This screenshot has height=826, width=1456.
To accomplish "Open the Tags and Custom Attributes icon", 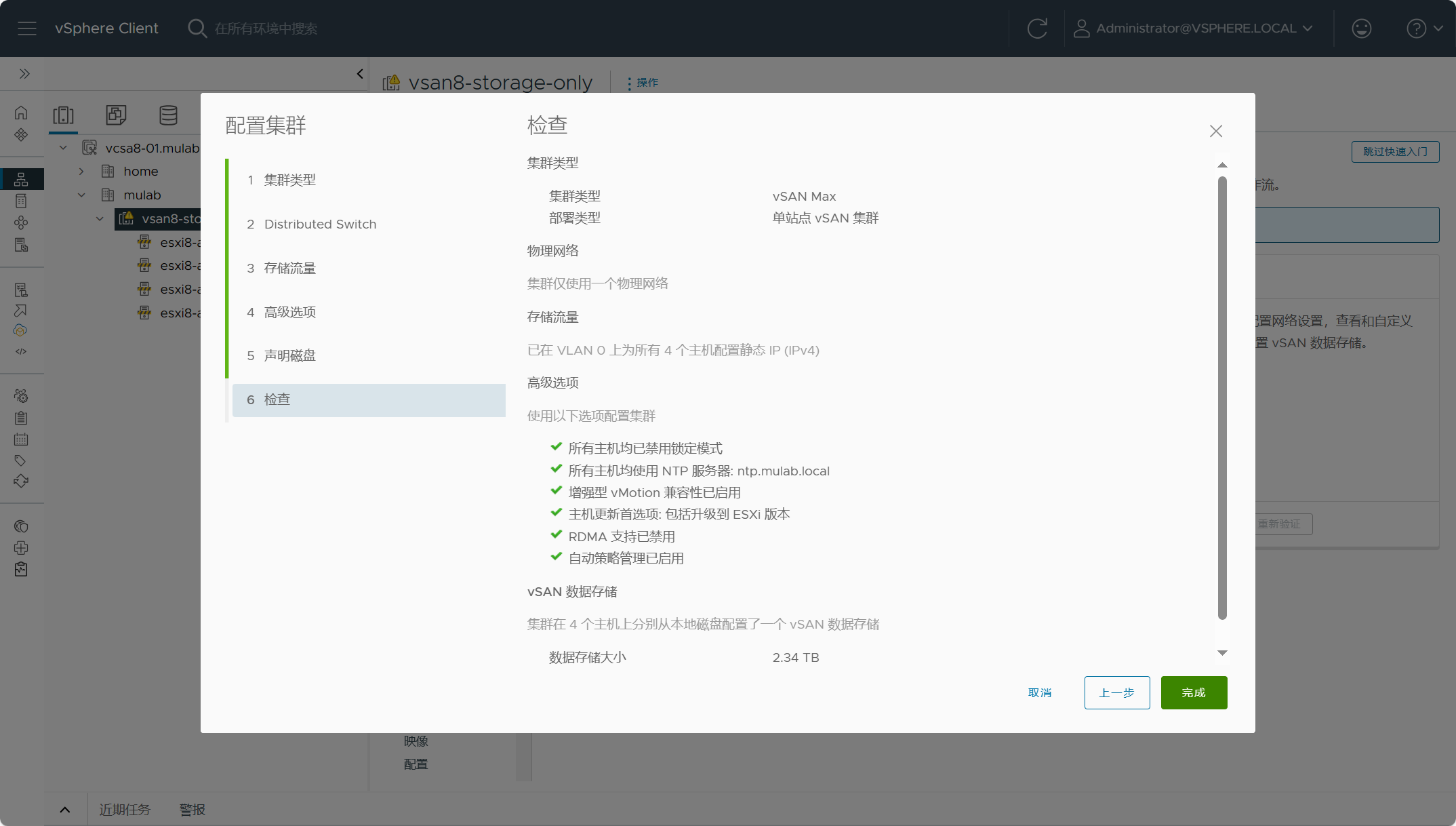I will click(21, 460).
